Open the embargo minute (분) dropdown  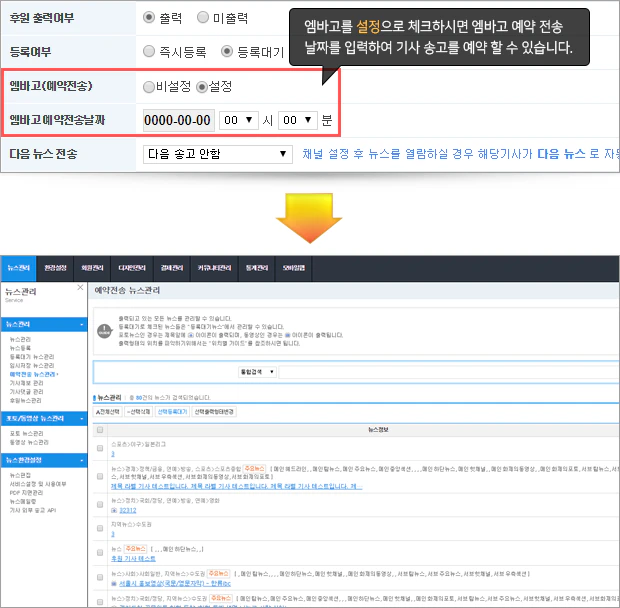297,120
